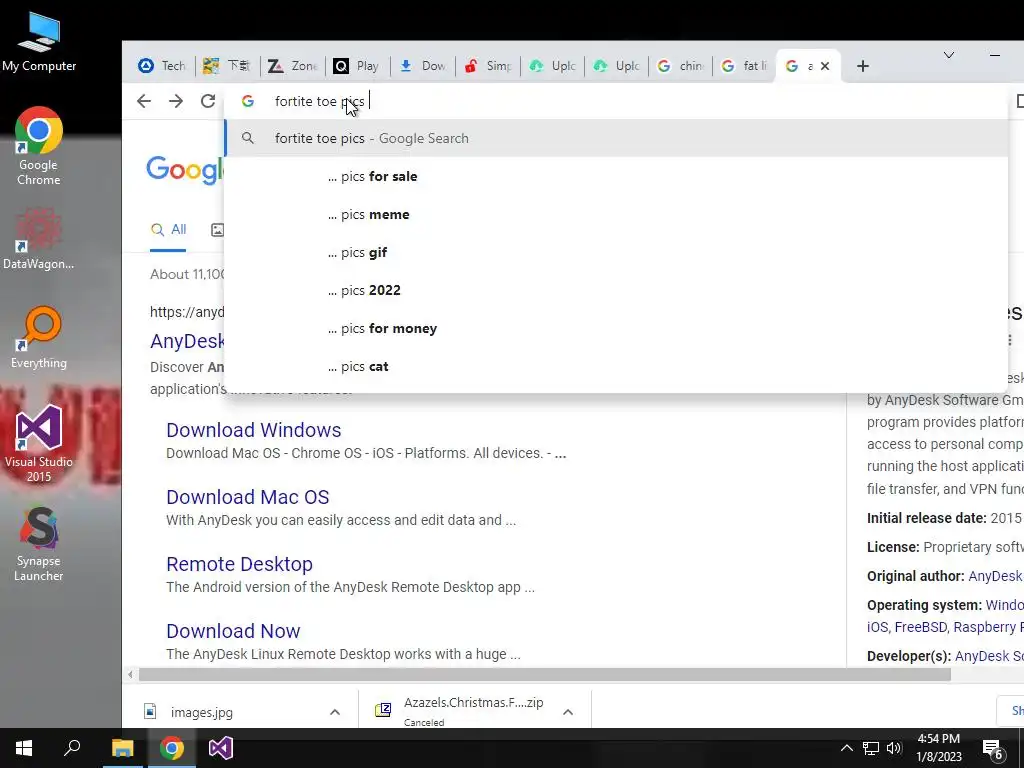Switch to the second Uplc tab
Screen dimensions: 1024x768
pos(616,66)
